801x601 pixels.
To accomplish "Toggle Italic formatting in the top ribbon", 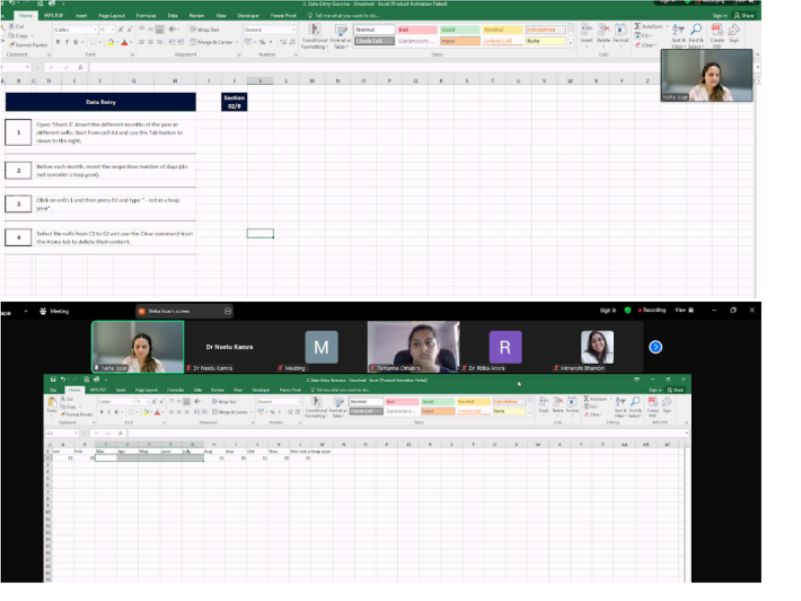I will tap(66, 42).
